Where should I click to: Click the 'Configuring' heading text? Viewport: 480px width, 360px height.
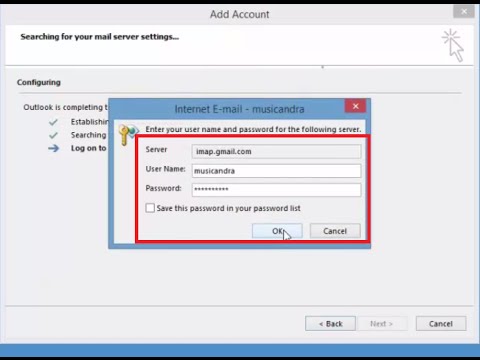pyautogui.click(x=39, y=82)
